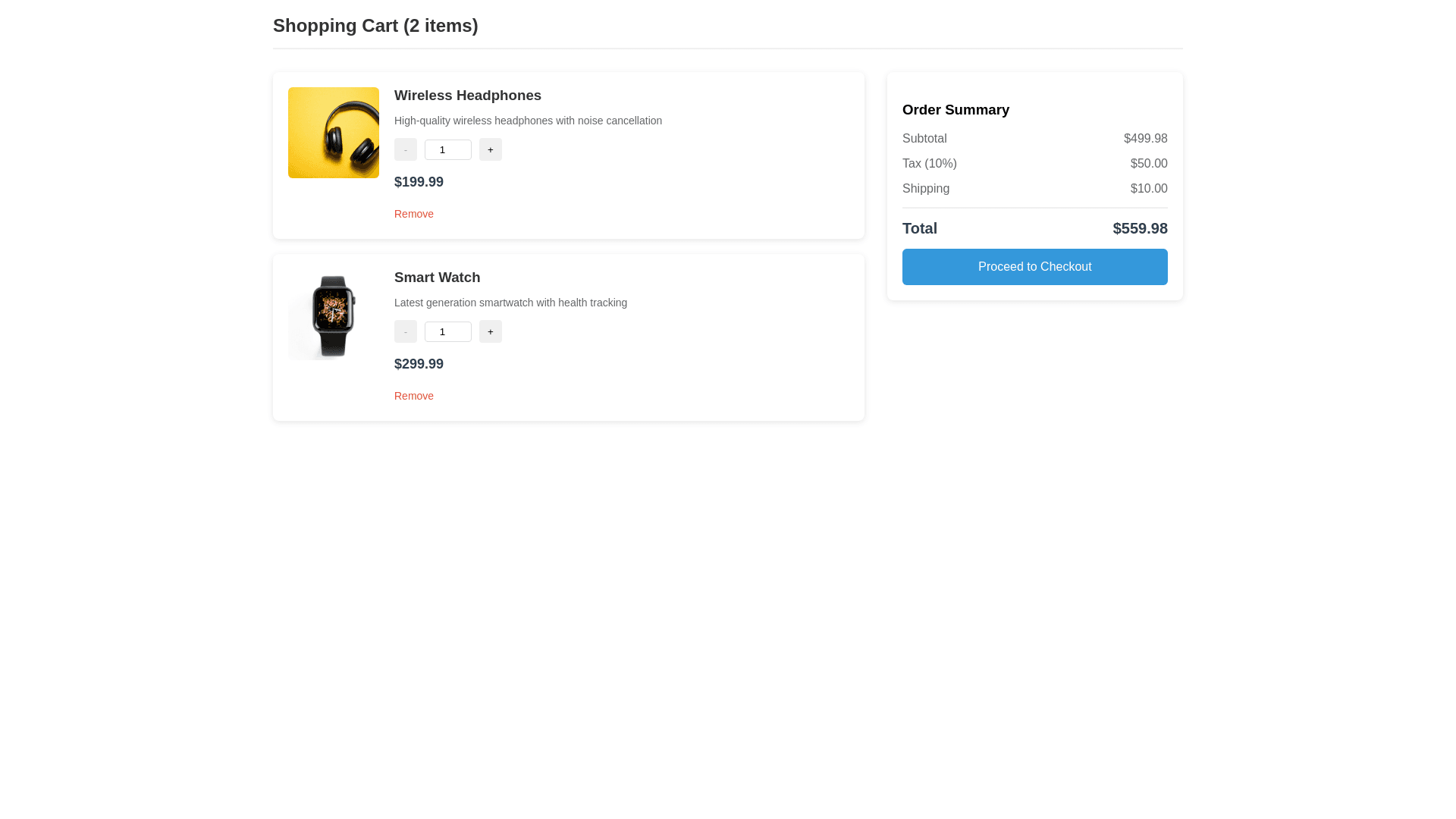
Task: Click the Smart Watch quantity field
Action: (x=447, y=331)
